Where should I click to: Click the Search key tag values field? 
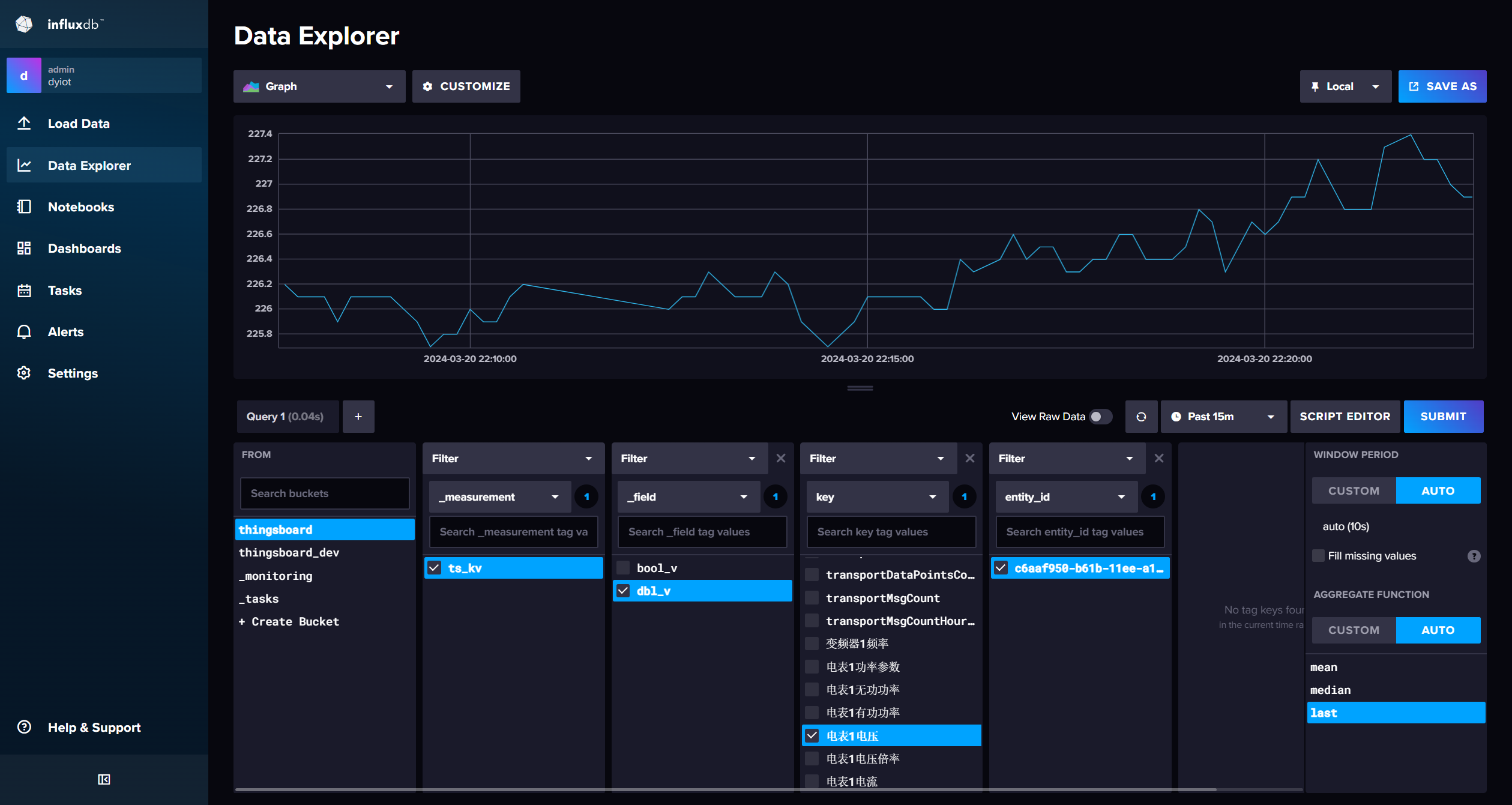(891, 532)
